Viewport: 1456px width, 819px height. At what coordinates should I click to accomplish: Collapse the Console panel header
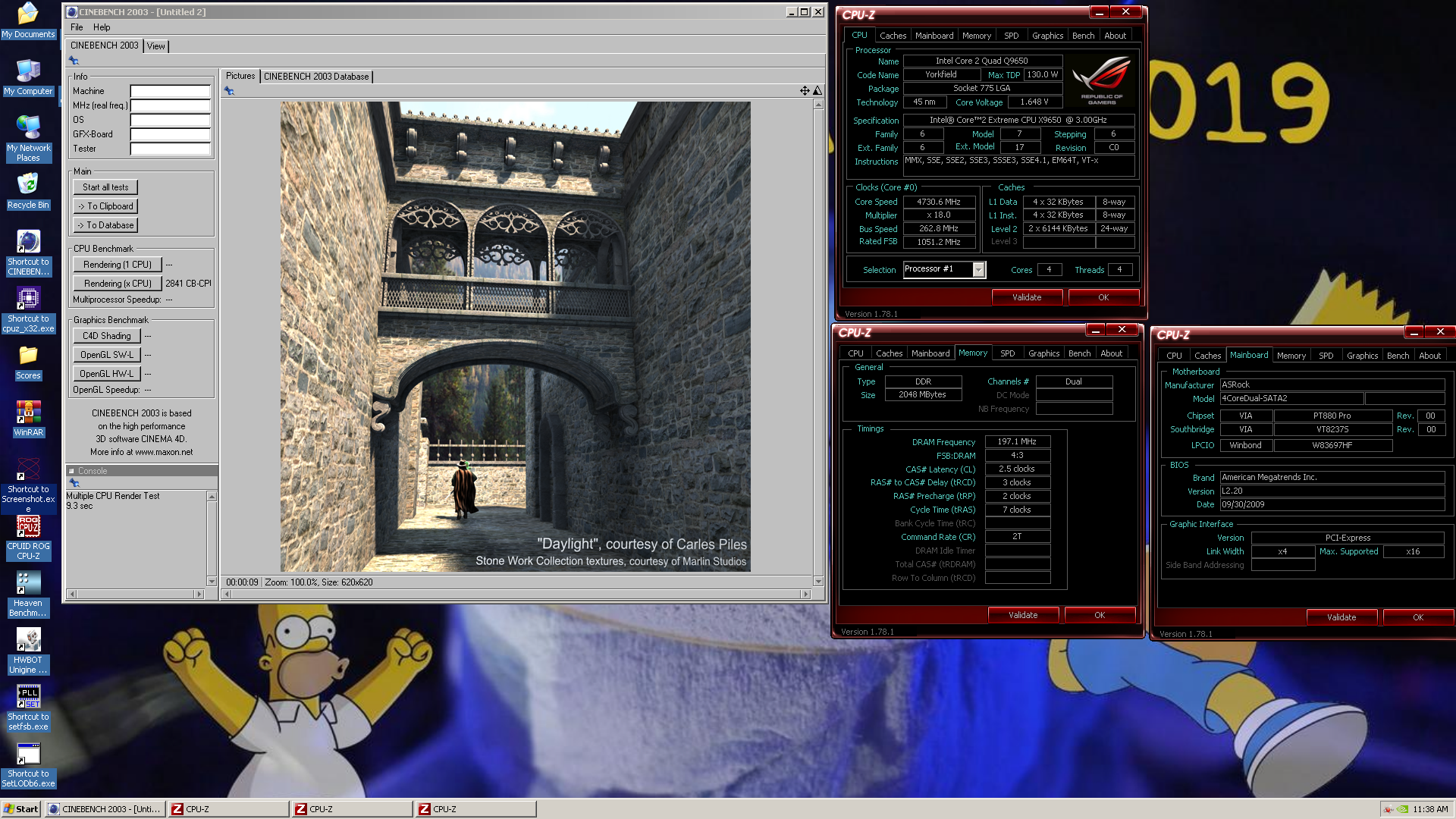point(71,471)
